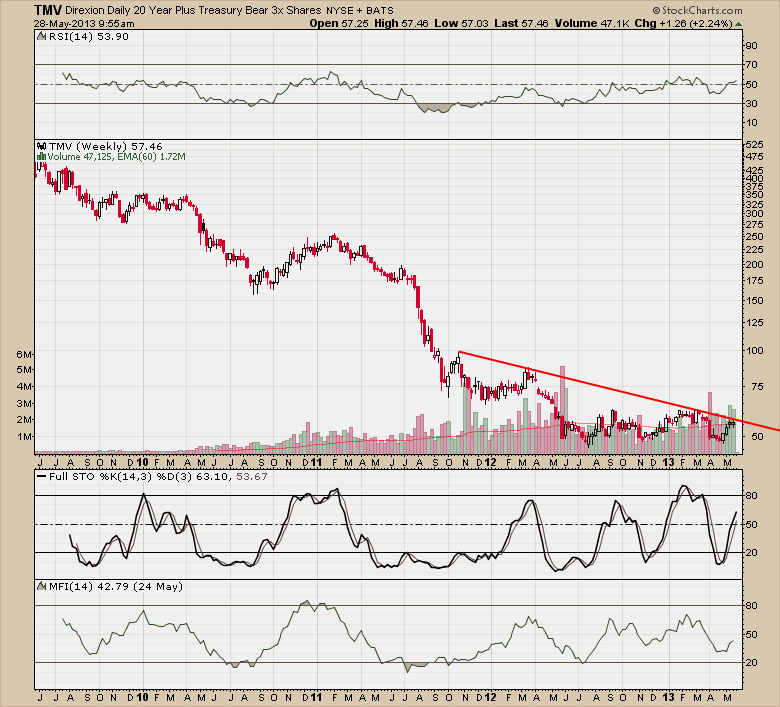Click year 13 on the time axis below MFI
Screen dimensions: 780x707
[x=668, y=697]
